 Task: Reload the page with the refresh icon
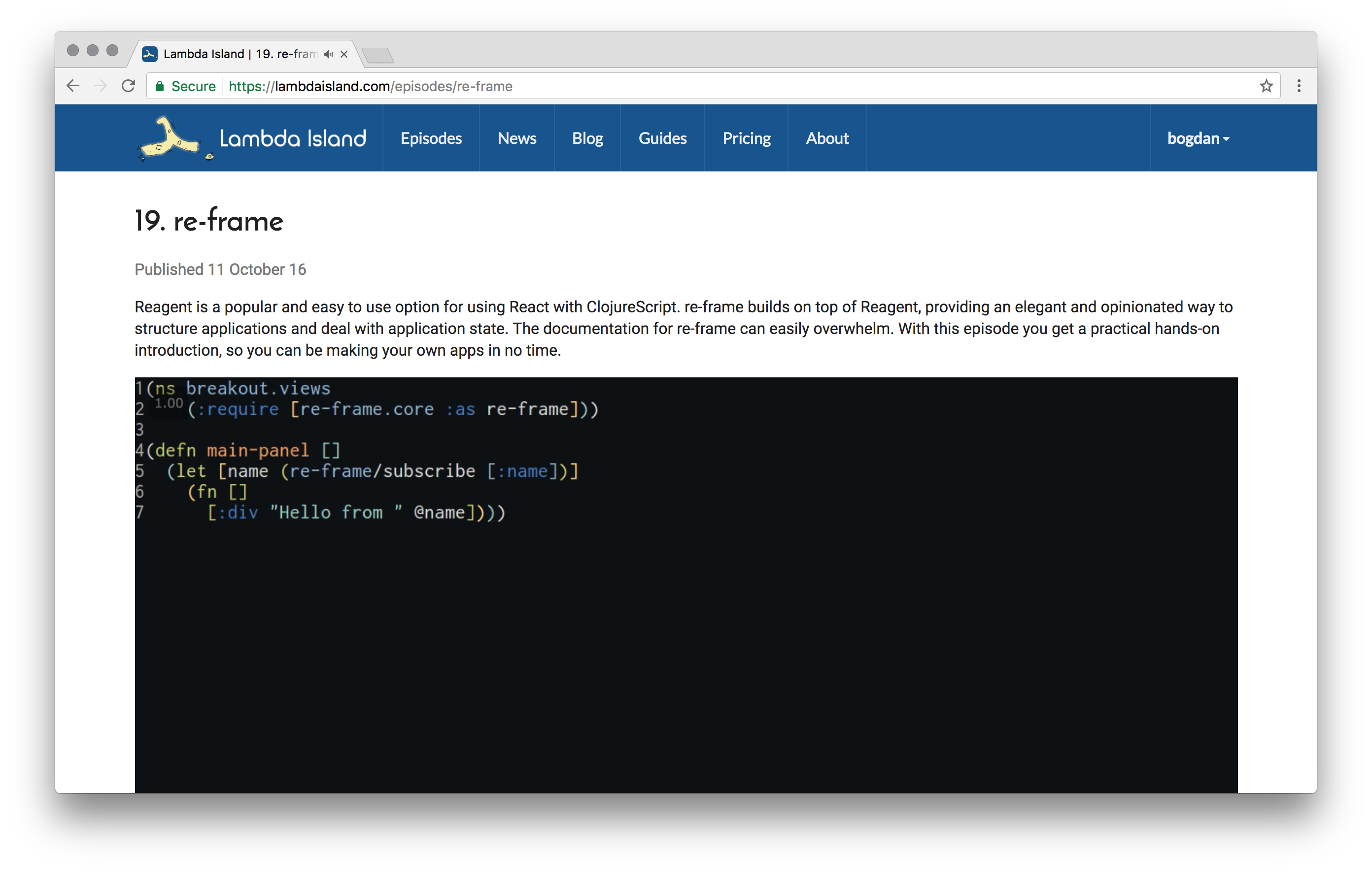click(x=129, y=86)
